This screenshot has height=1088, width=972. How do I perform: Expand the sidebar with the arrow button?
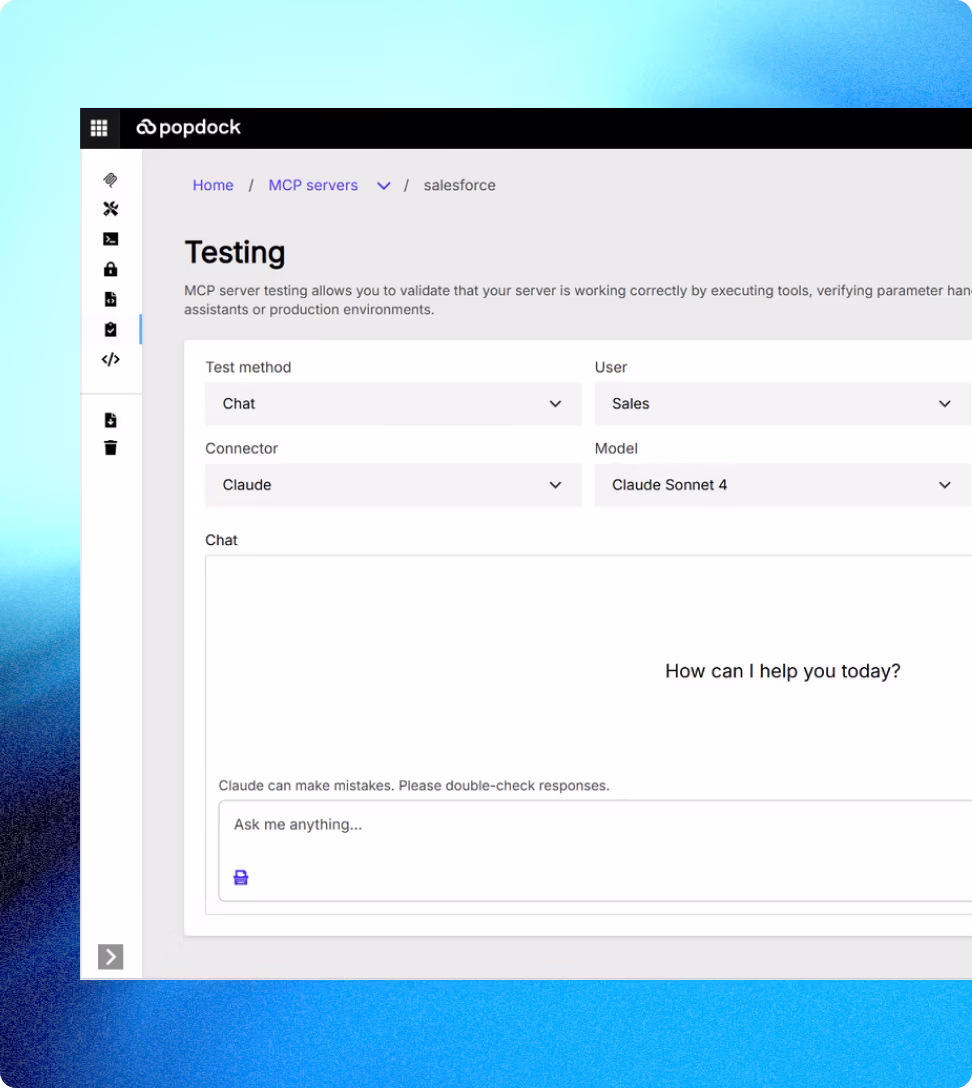coord(110,957)
